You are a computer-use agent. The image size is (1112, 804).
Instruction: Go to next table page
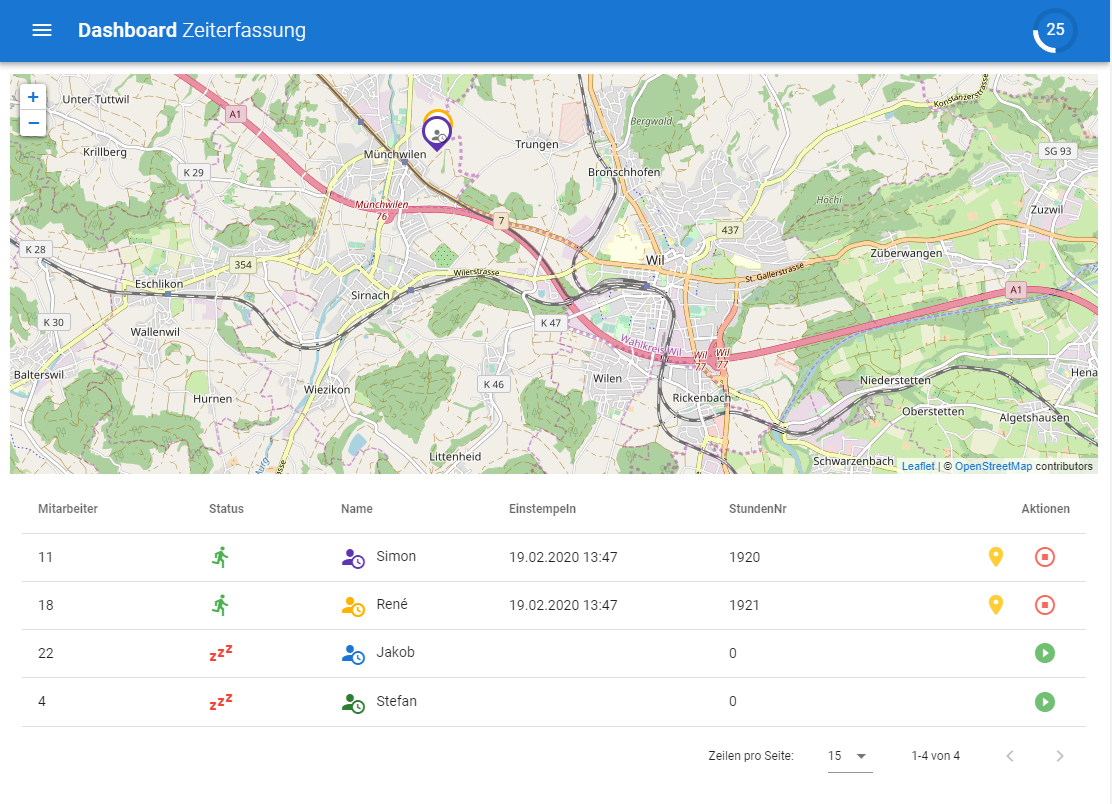coord(1060,756)
